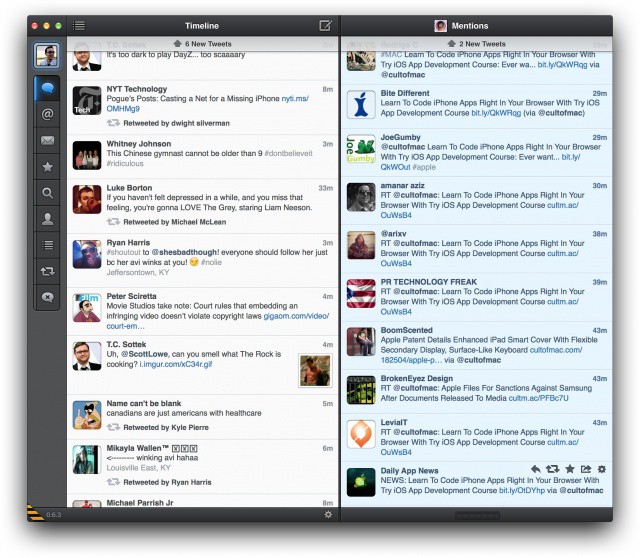Open the compose new tweet icon
640x558 pixels.
click(x=325, y=25)
